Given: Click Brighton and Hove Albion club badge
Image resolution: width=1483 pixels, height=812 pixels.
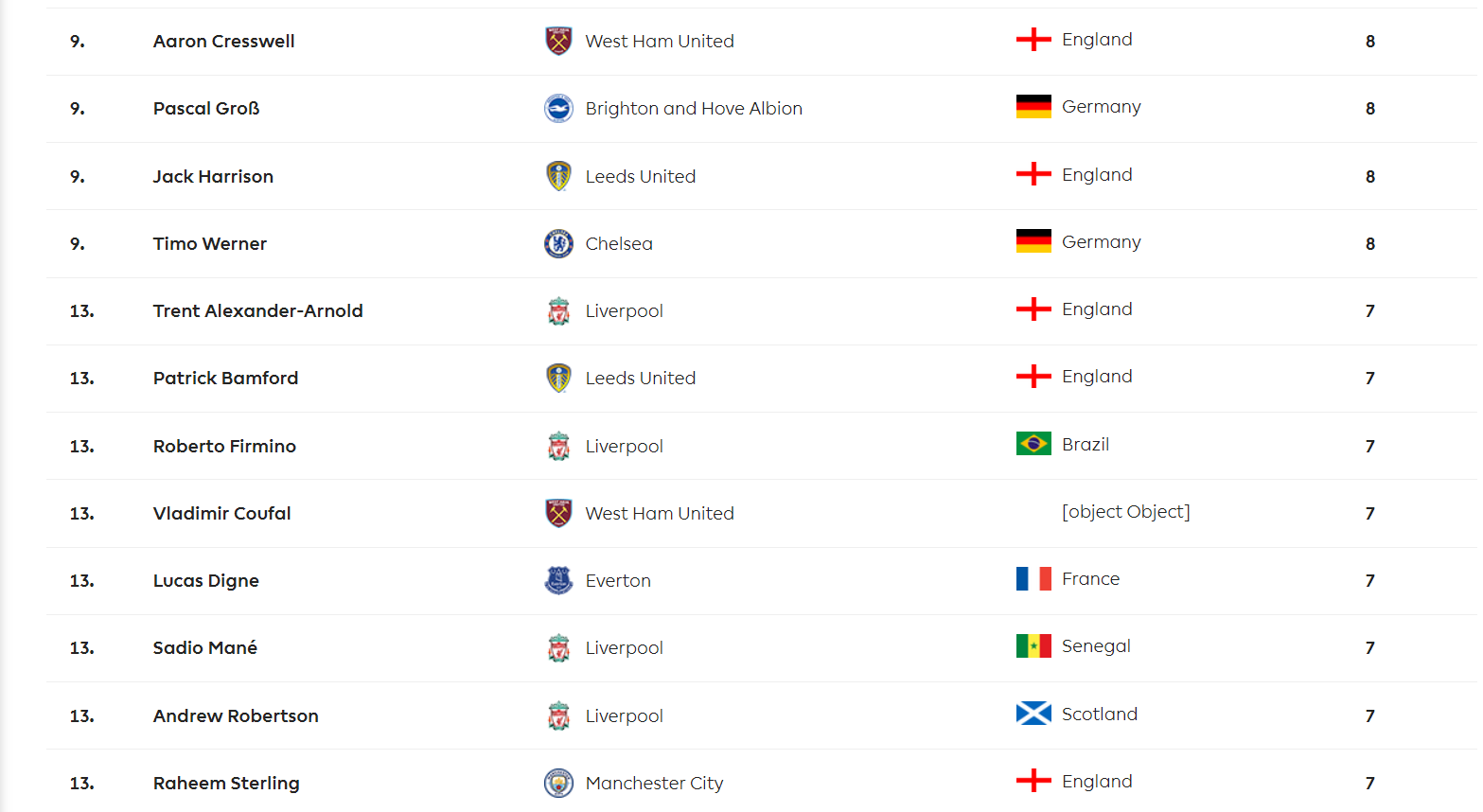Looking at the screenshot, I should point(558,108).
